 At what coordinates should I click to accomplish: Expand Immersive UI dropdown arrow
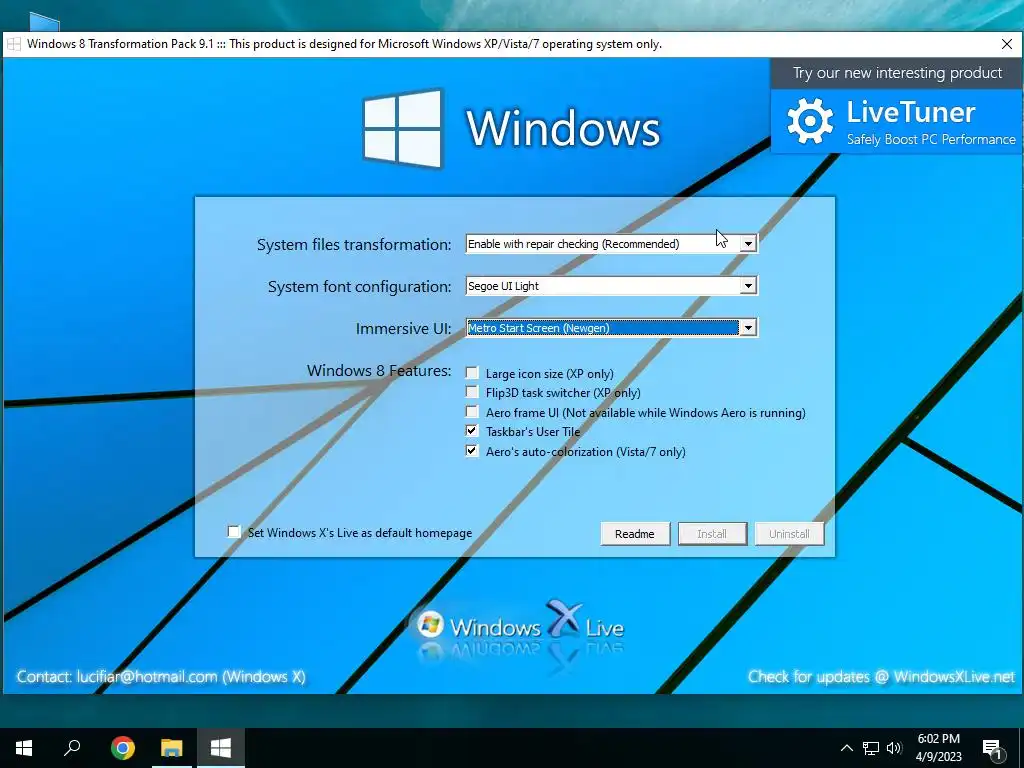point(748,327)
